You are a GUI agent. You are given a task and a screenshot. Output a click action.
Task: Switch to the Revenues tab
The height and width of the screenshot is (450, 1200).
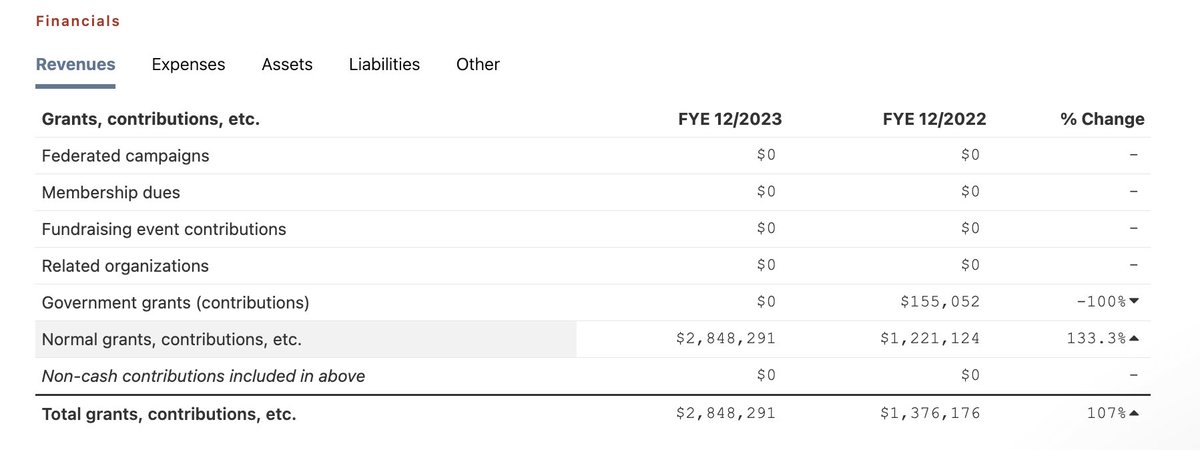75,64
